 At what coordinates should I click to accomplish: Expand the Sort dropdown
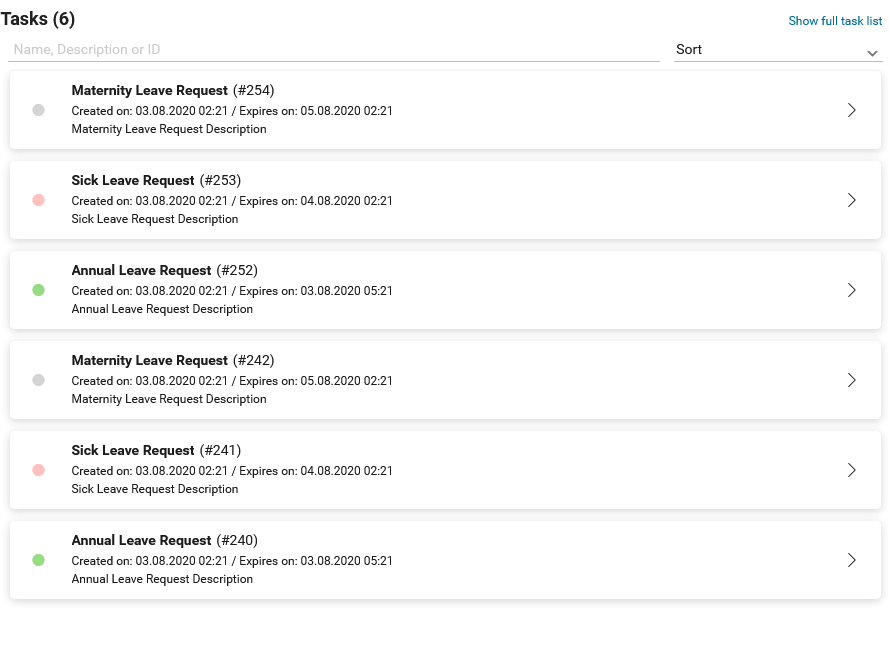coord(778,50)
